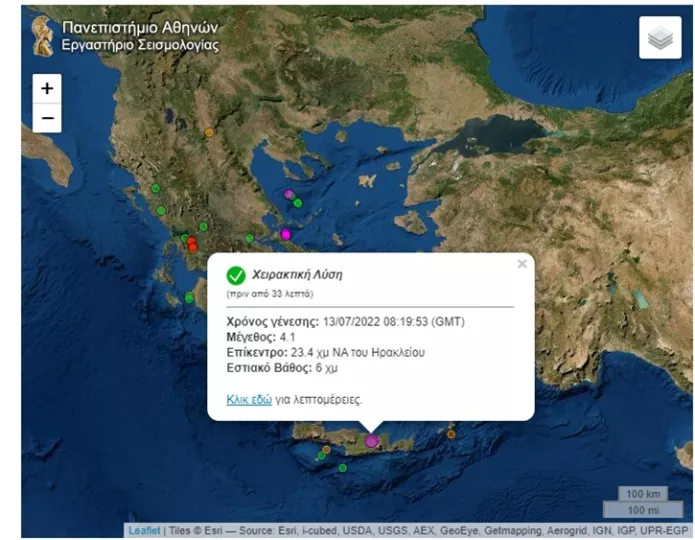Click the 'Εργαστήριο Σεισμολογίας' subtitle text
Screen dimensions: 695x540
tap(140, 46)
